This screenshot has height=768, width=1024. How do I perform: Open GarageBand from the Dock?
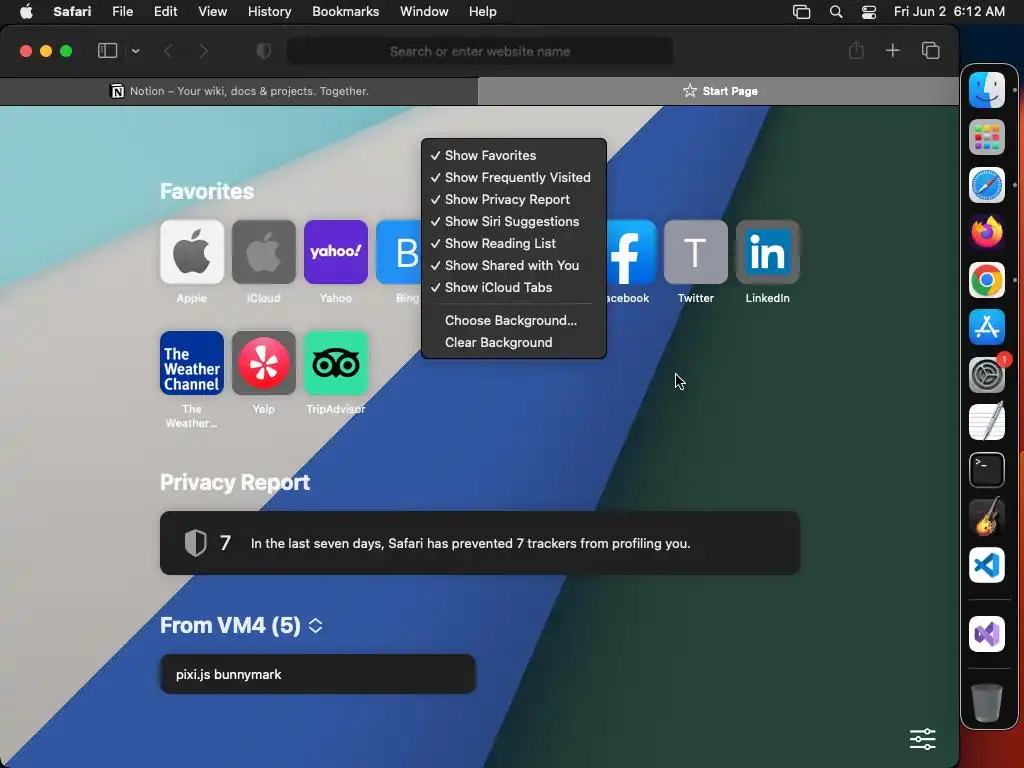(x=987, y=517)
